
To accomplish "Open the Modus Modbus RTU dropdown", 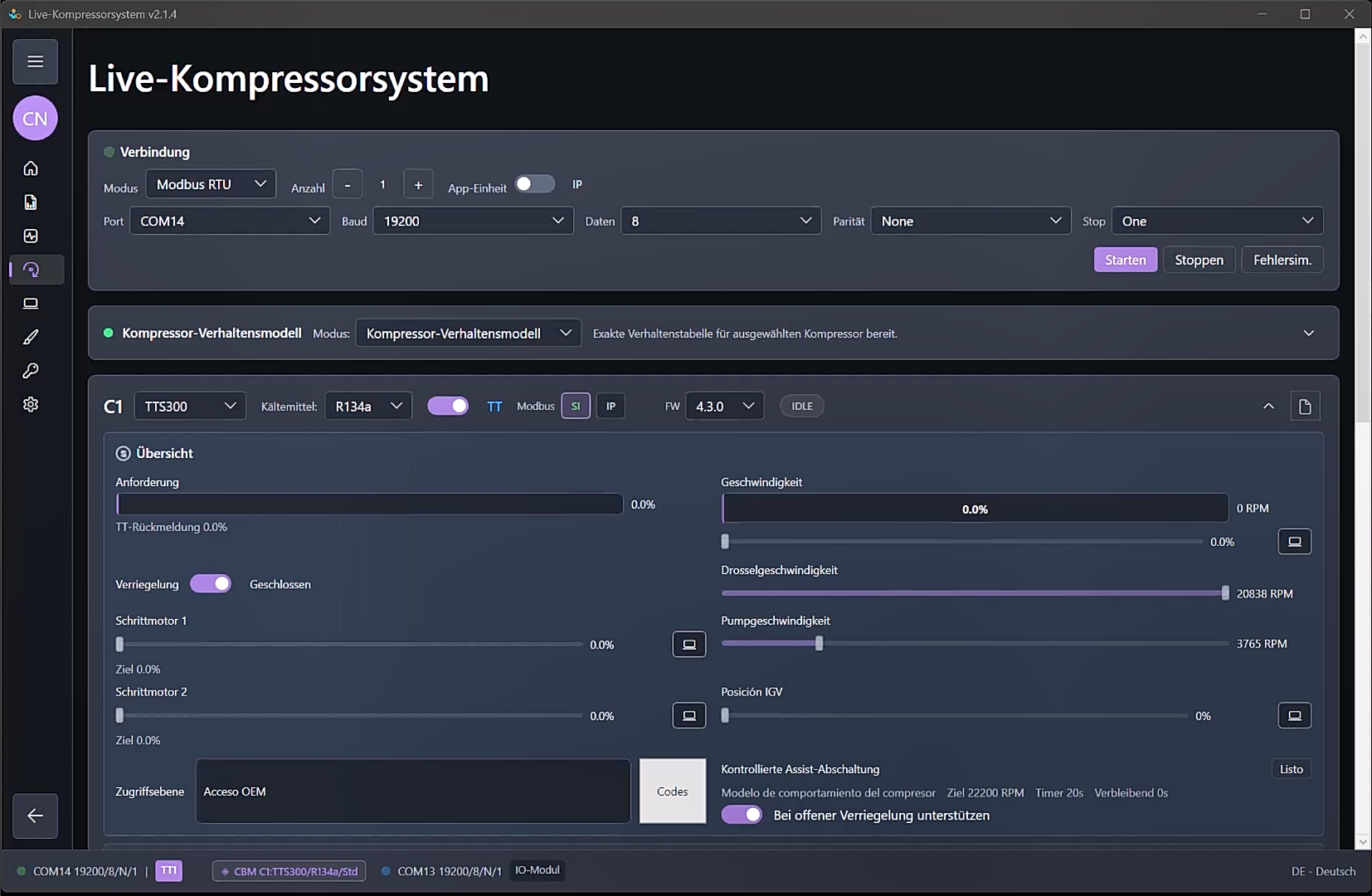I will 211,184.
